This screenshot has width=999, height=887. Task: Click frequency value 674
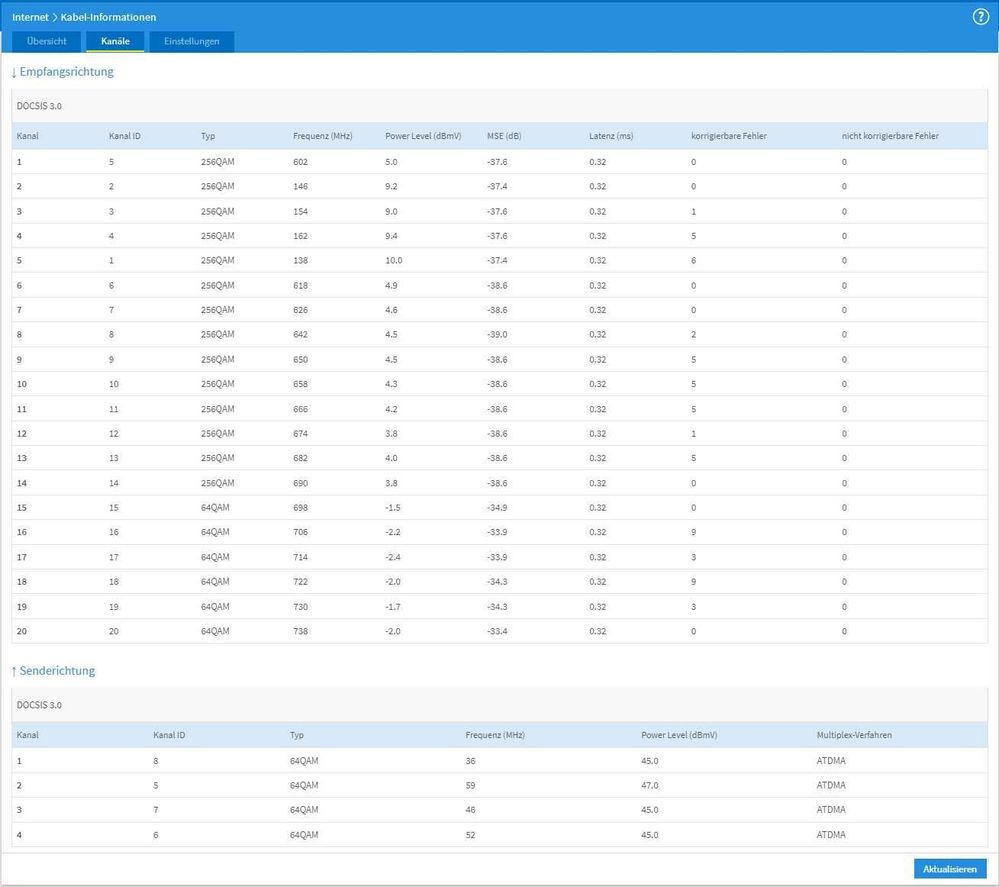(x=300, y=433)
